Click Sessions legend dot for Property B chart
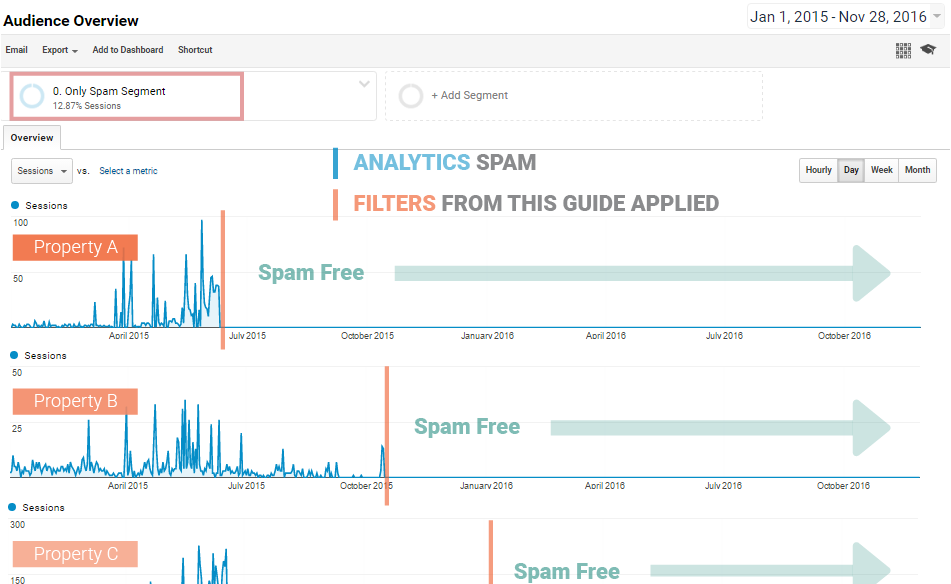This screenshot has width=951, height=584. [14, 355]
